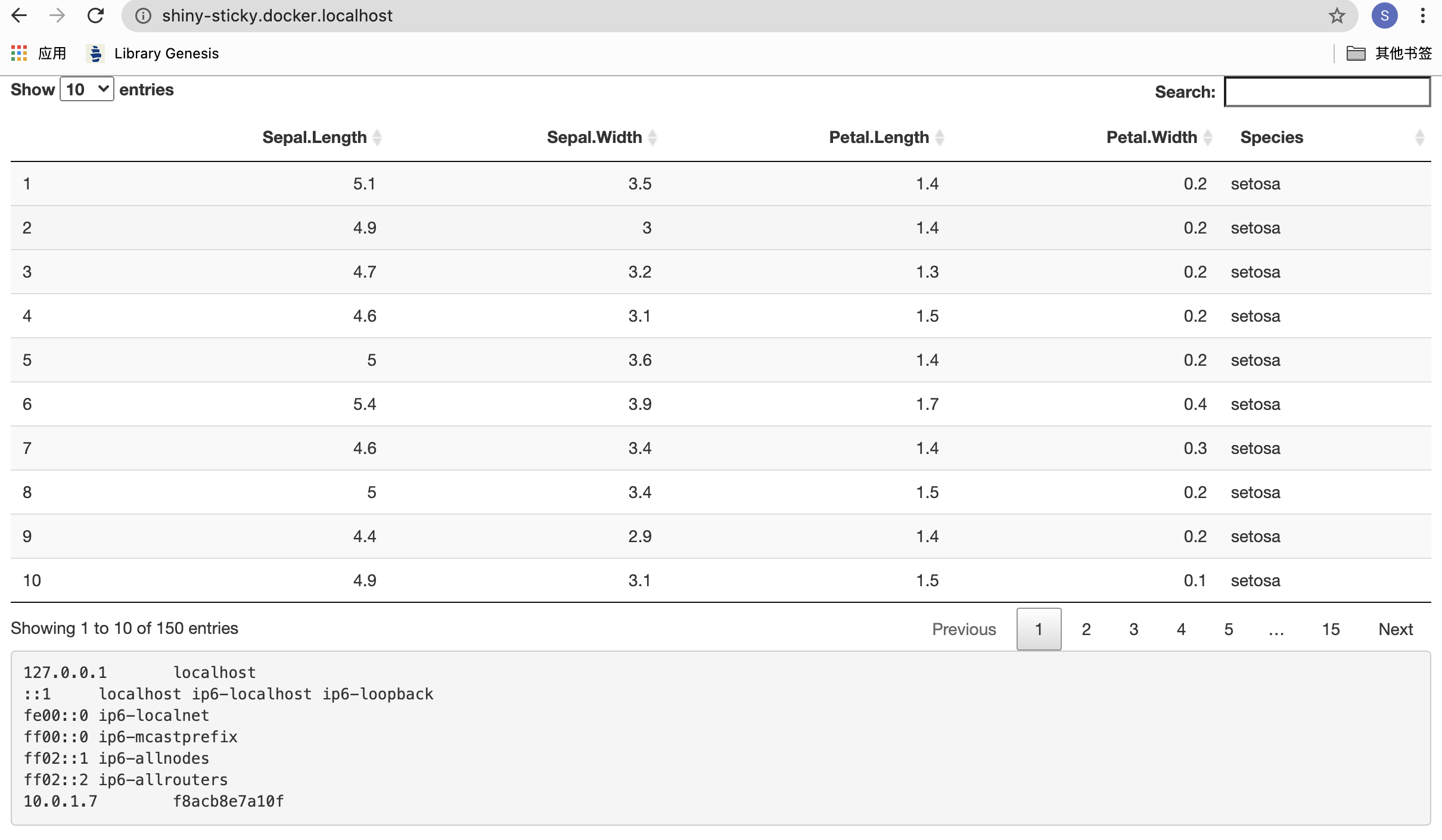The image size is (1442, 840).
Task: Bookmark this page with the star icon
Action: click(x=1337, y=15)
